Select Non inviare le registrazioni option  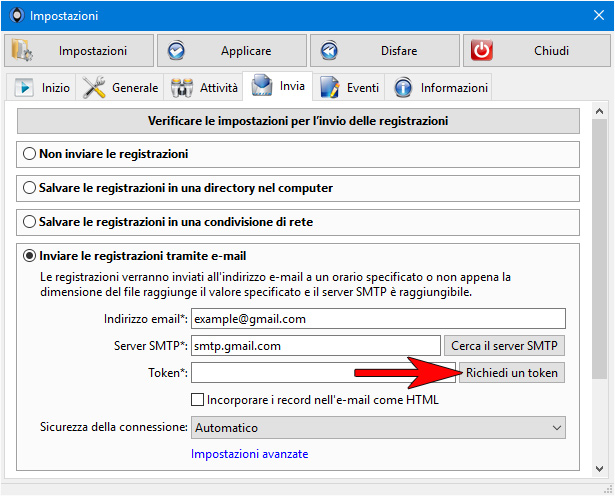click(x=29, y=154)
